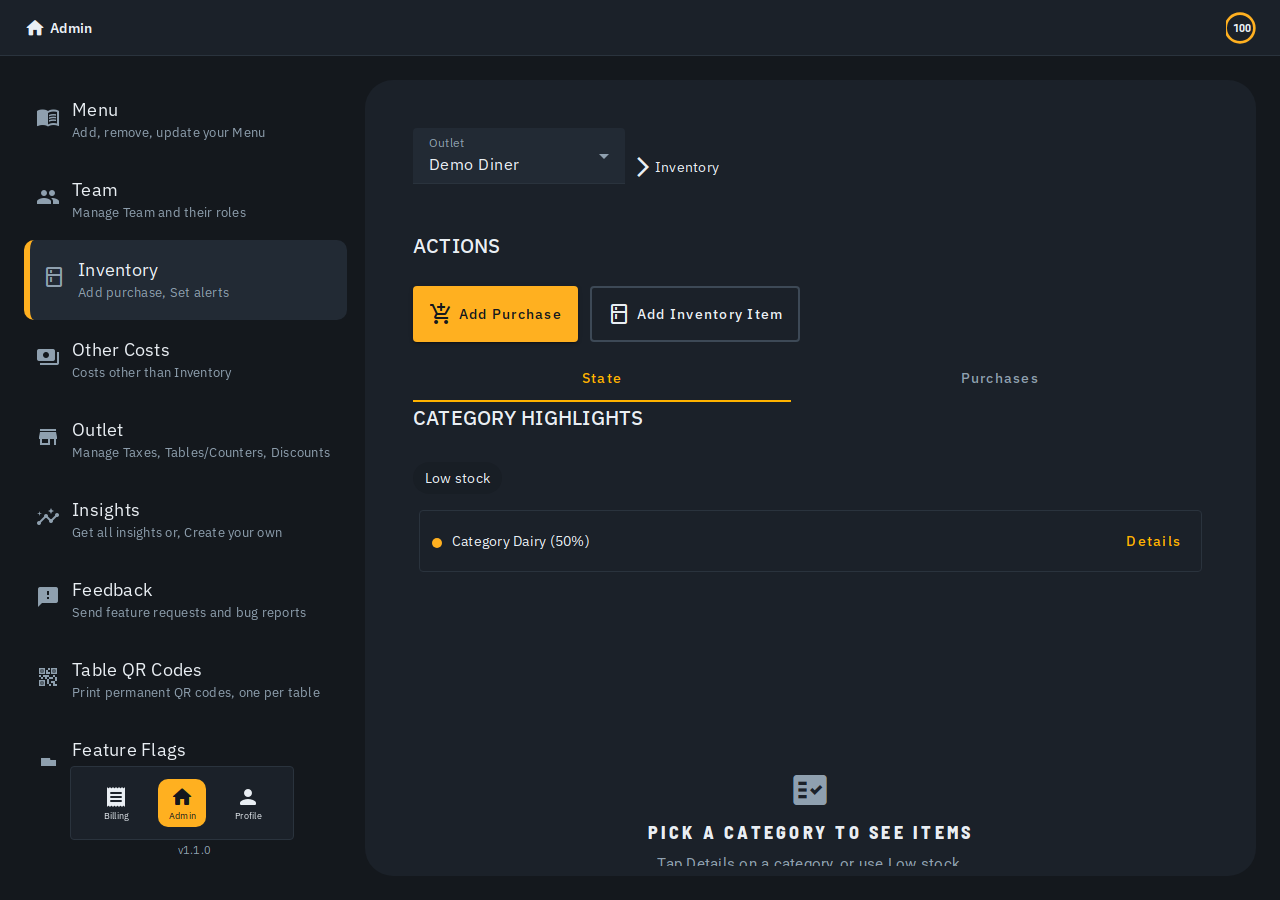This screenshot has height=900, width=1280.
Task: Switch to the State tab
Action: 602,379
